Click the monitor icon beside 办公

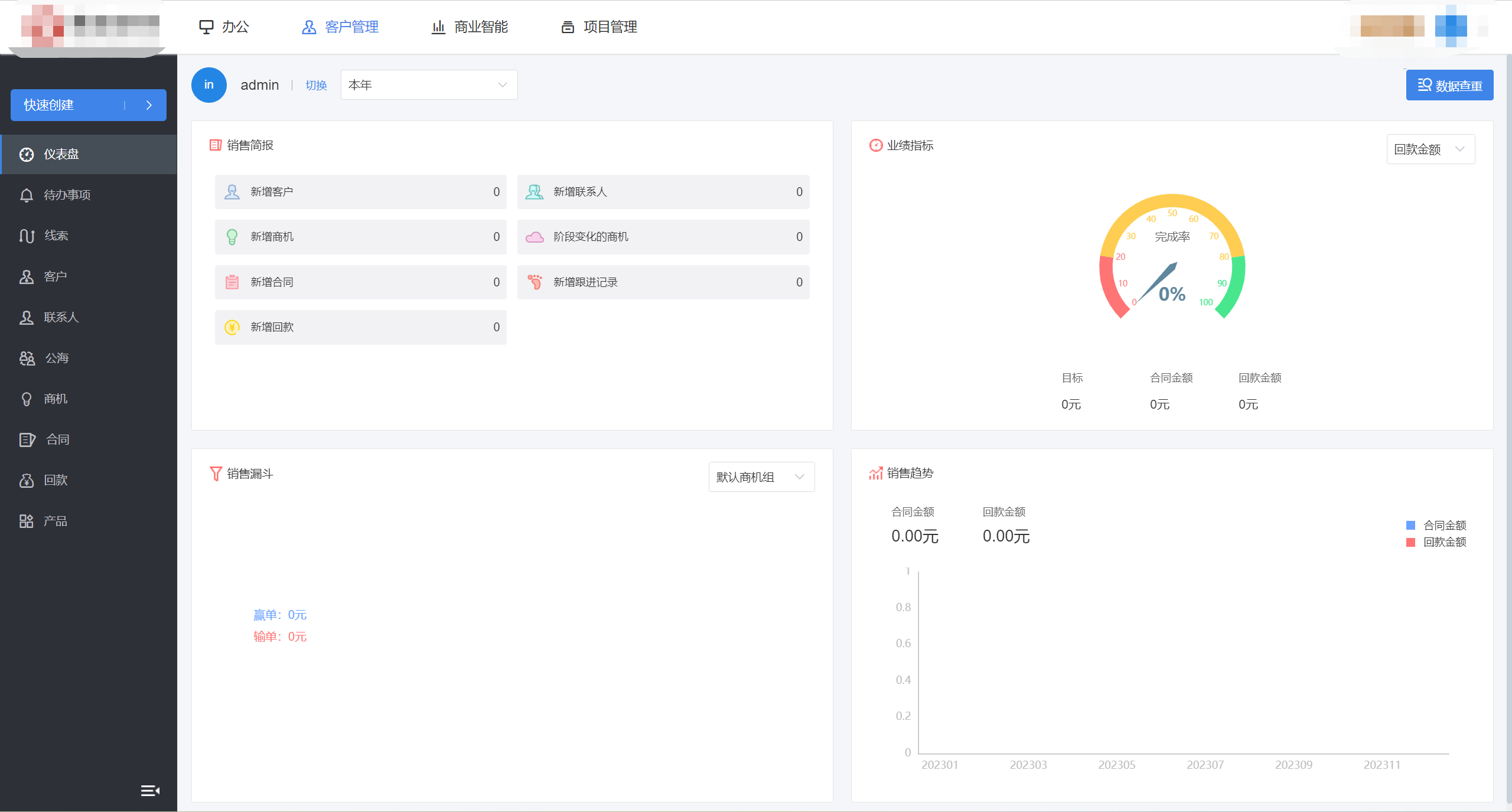(x=206, y=27)
